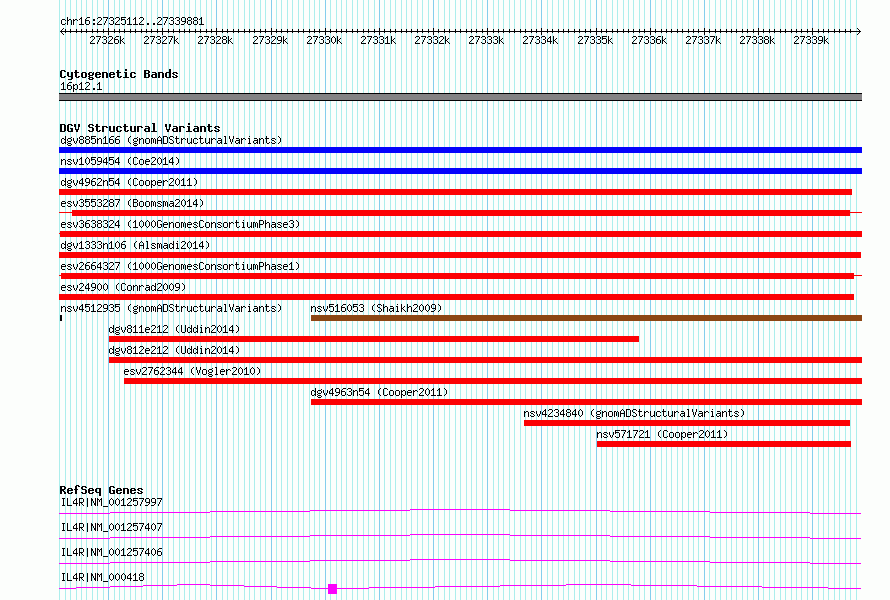Click the 27339k ruler position

(811, 40)
